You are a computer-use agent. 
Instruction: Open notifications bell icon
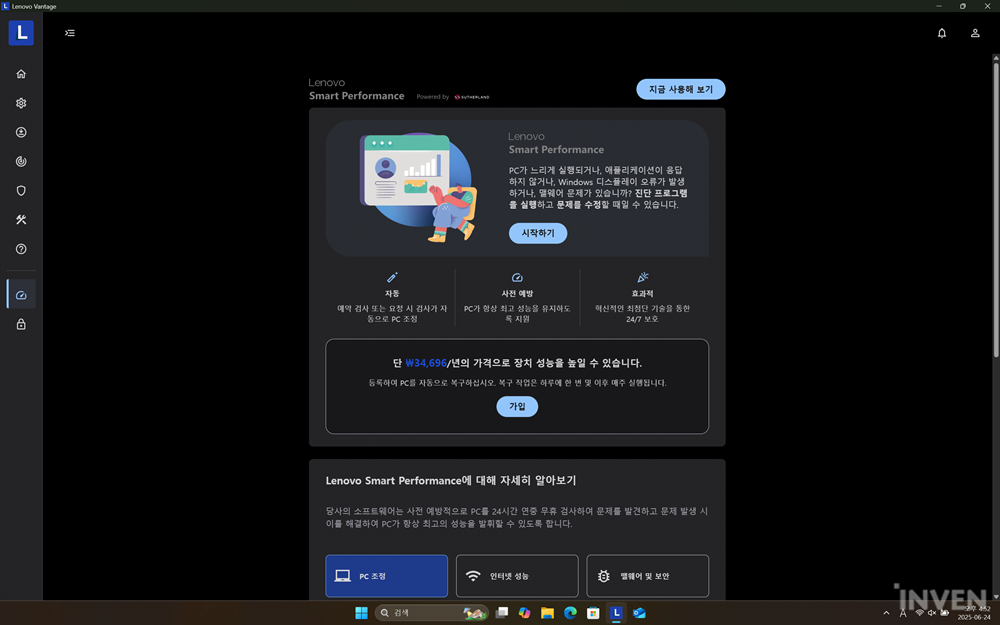942,33
